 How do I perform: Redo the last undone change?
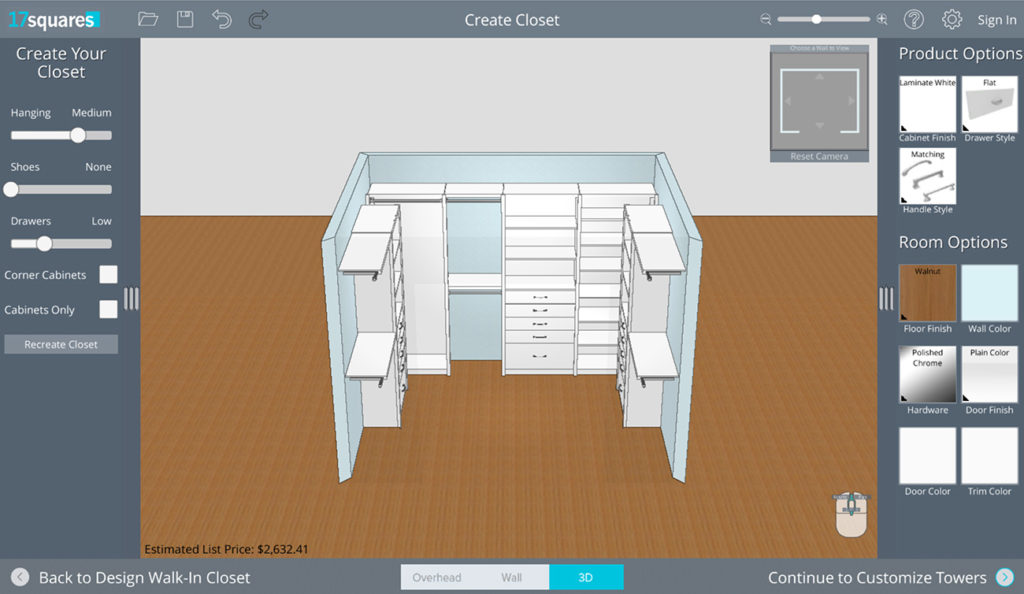pyautogui.click(x=258, y=18)
